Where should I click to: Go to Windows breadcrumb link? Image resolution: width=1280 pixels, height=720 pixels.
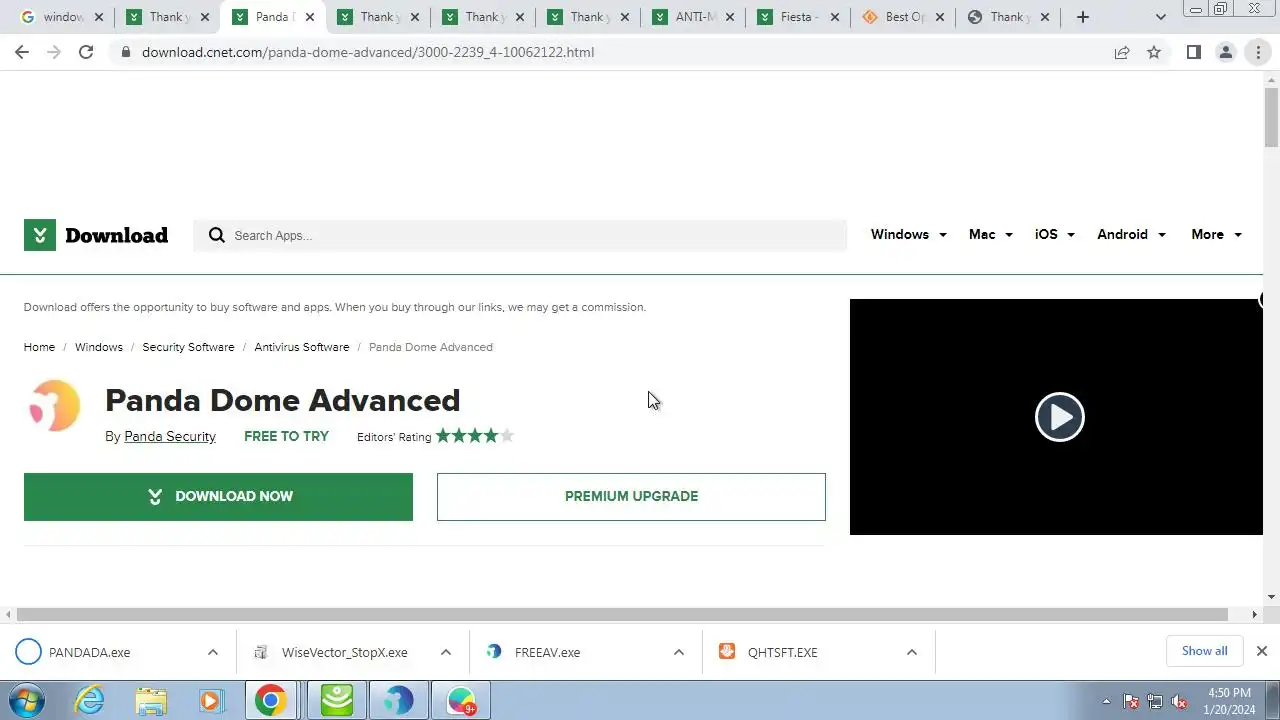coord(98,347)
